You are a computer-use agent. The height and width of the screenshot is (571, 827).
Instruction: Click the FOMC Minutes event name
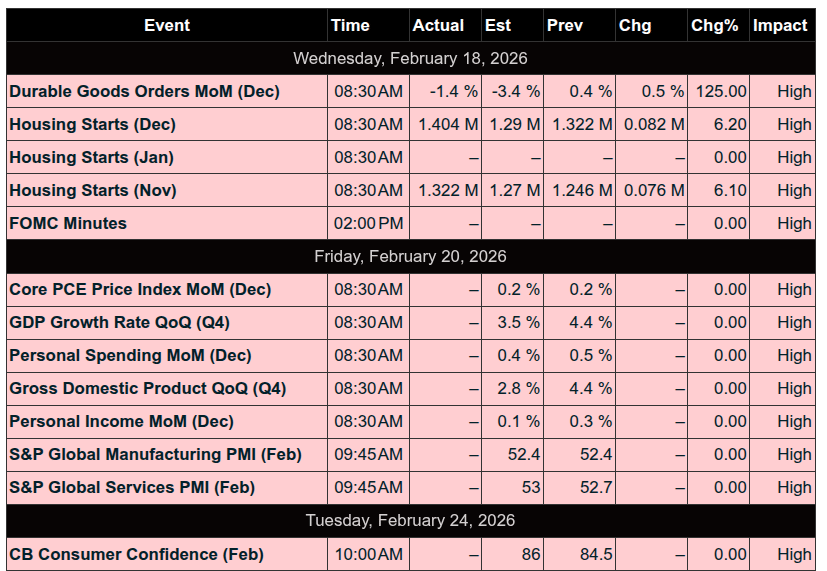click(x=68, y=223)
